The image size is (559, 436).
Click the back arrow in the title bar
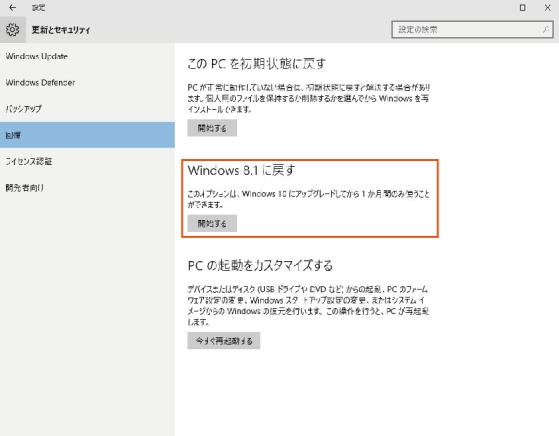point(12,7)
